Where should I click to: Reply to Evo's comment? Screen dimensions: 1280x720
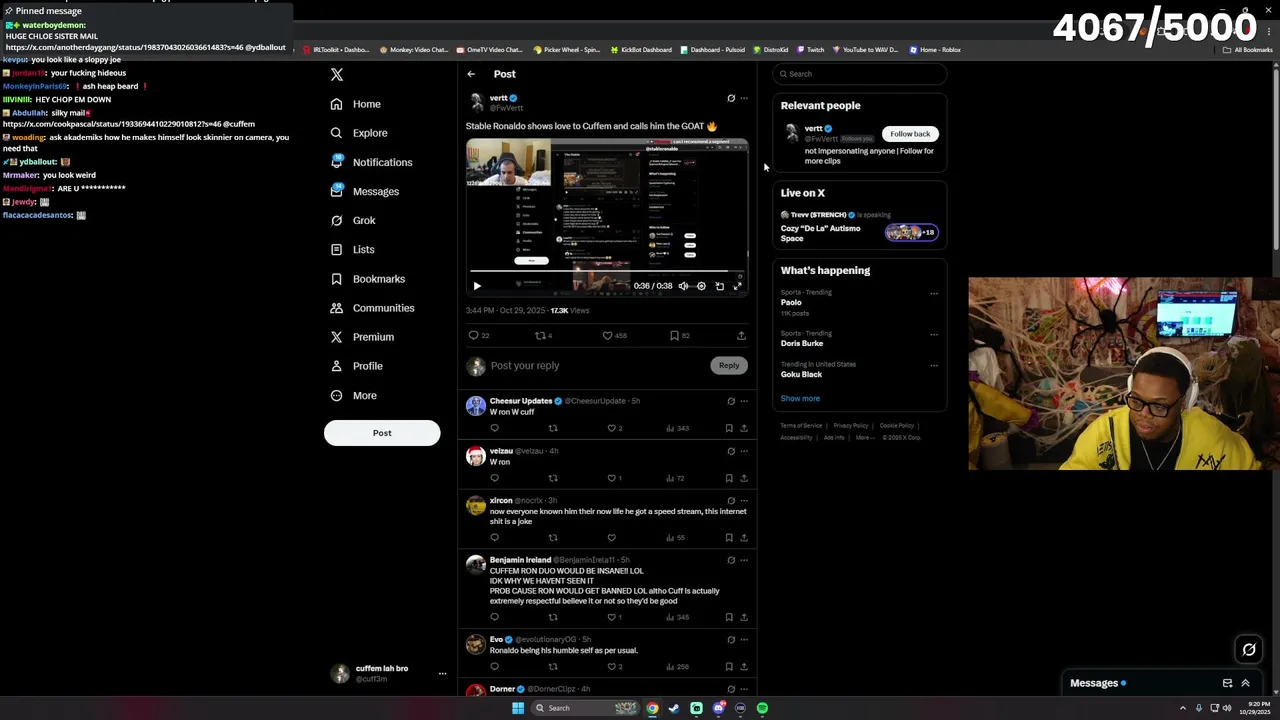[494, 667]
